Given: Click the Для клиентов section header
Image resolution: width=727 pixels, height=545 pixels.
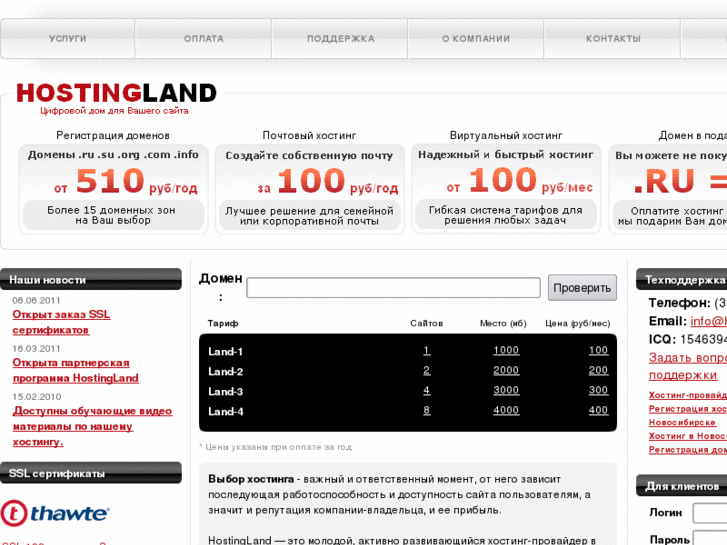Looking at the screenshot, I should pyautogui.click(x=682, y=486).
